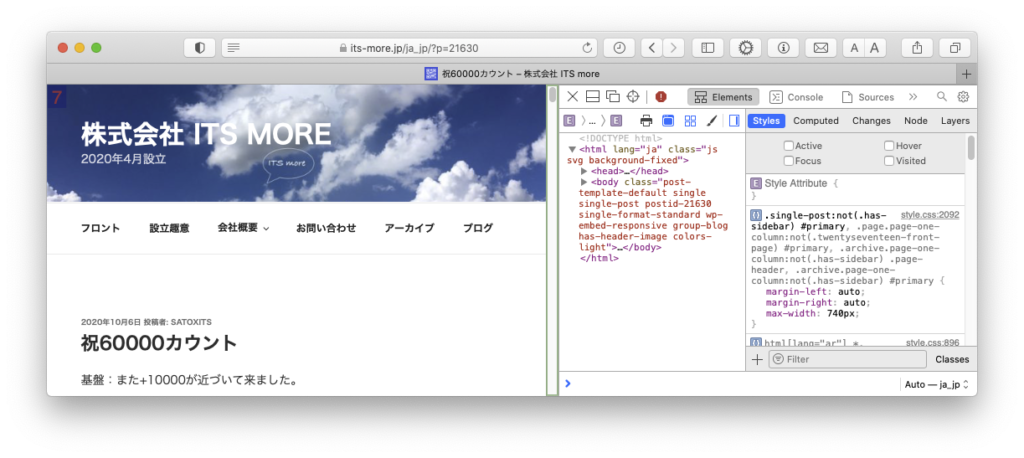
Task: Click the inspector search magnifier icon
Action: click(x=941, y=97)
